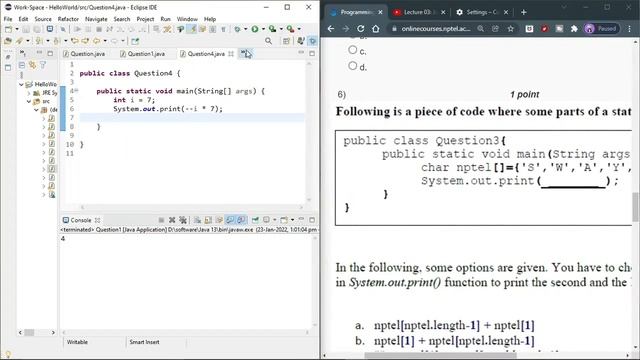This screenshot has width=640, height=360.
Task: Click the Eclipse toolbar search magnifier
Action: coord(268,41)
